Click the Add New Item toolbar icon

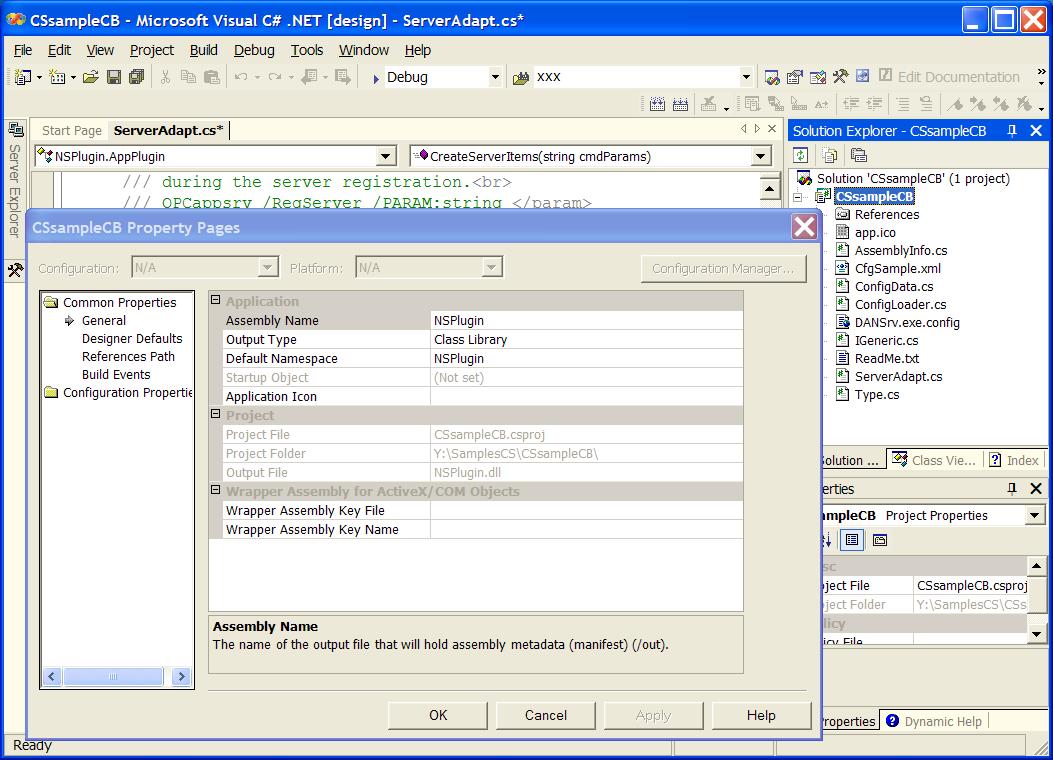[x=58, y=77]
